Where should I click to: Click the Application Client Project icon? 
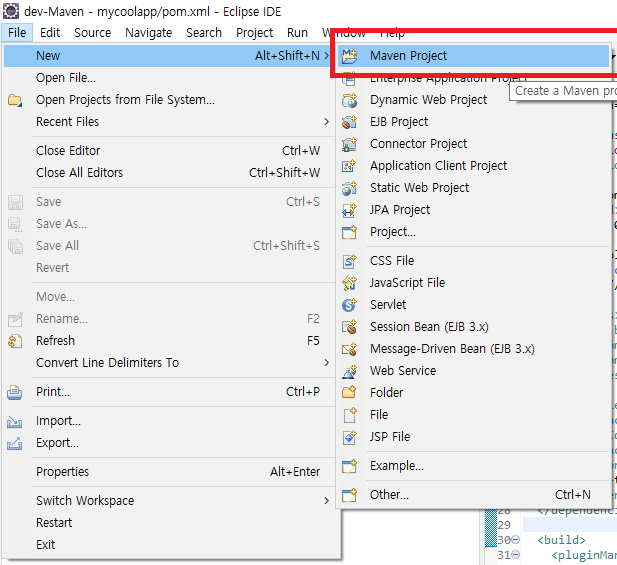(349, 166)
